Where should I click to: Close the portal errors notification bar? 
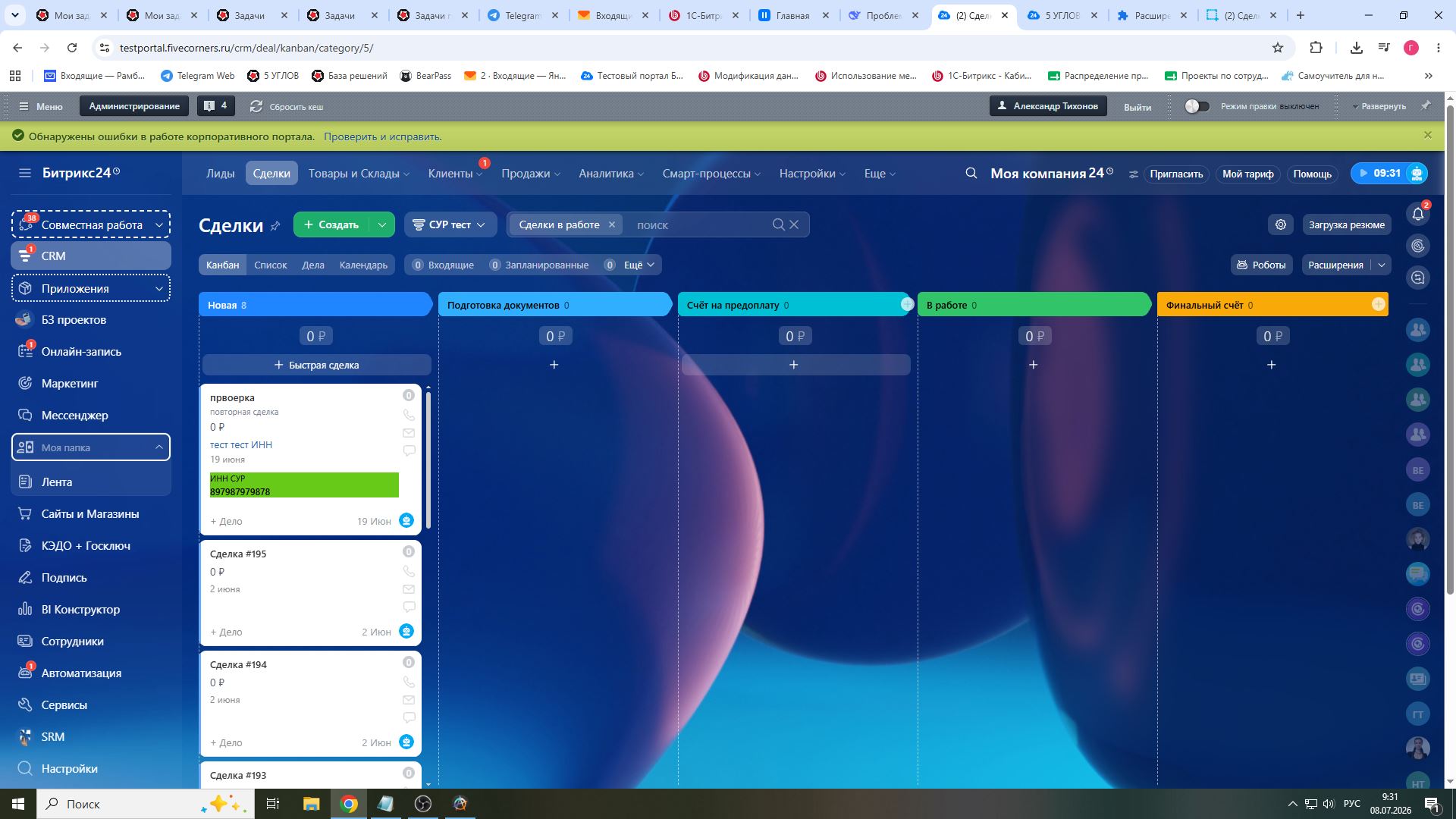[1428, 135]
